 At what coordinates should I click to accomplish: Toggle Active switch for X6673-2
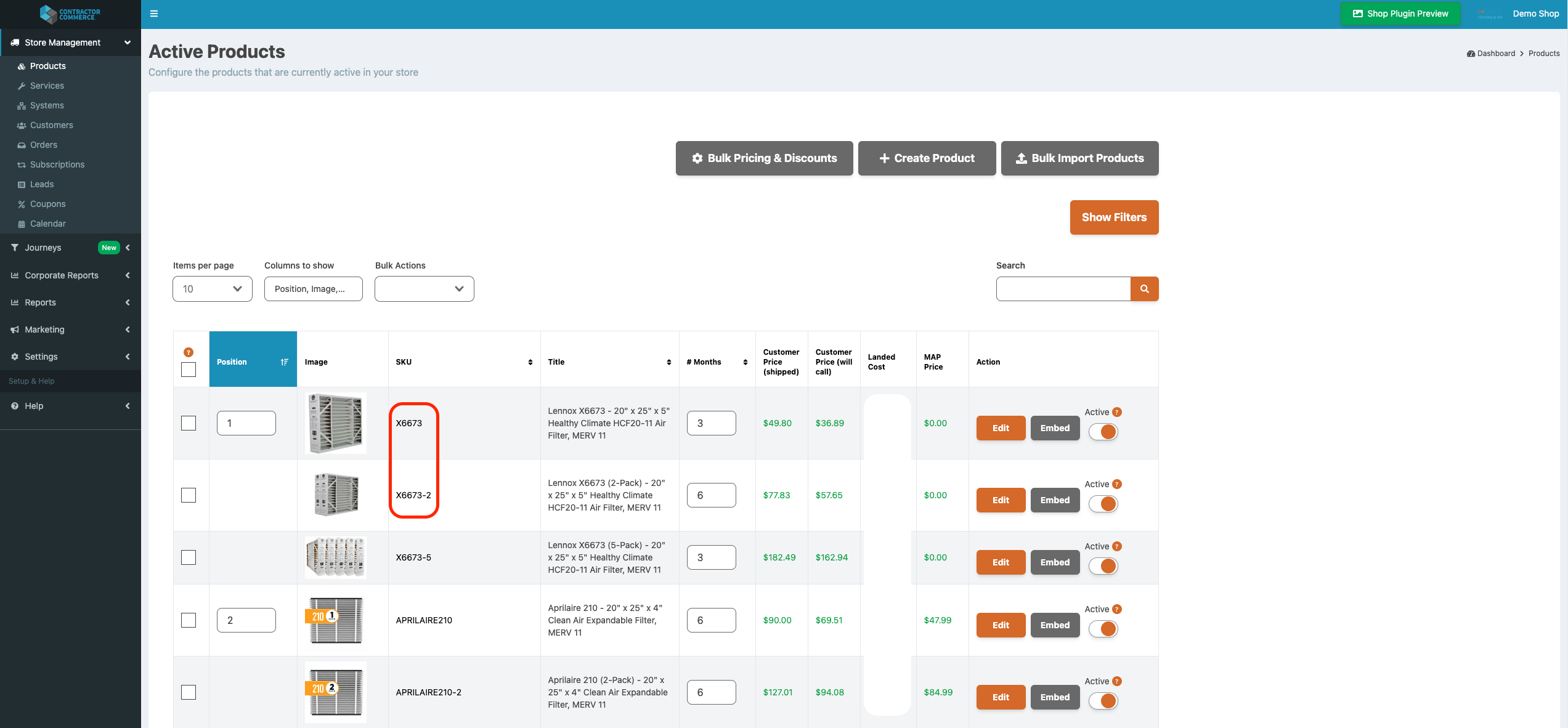tap(1103, 504)
